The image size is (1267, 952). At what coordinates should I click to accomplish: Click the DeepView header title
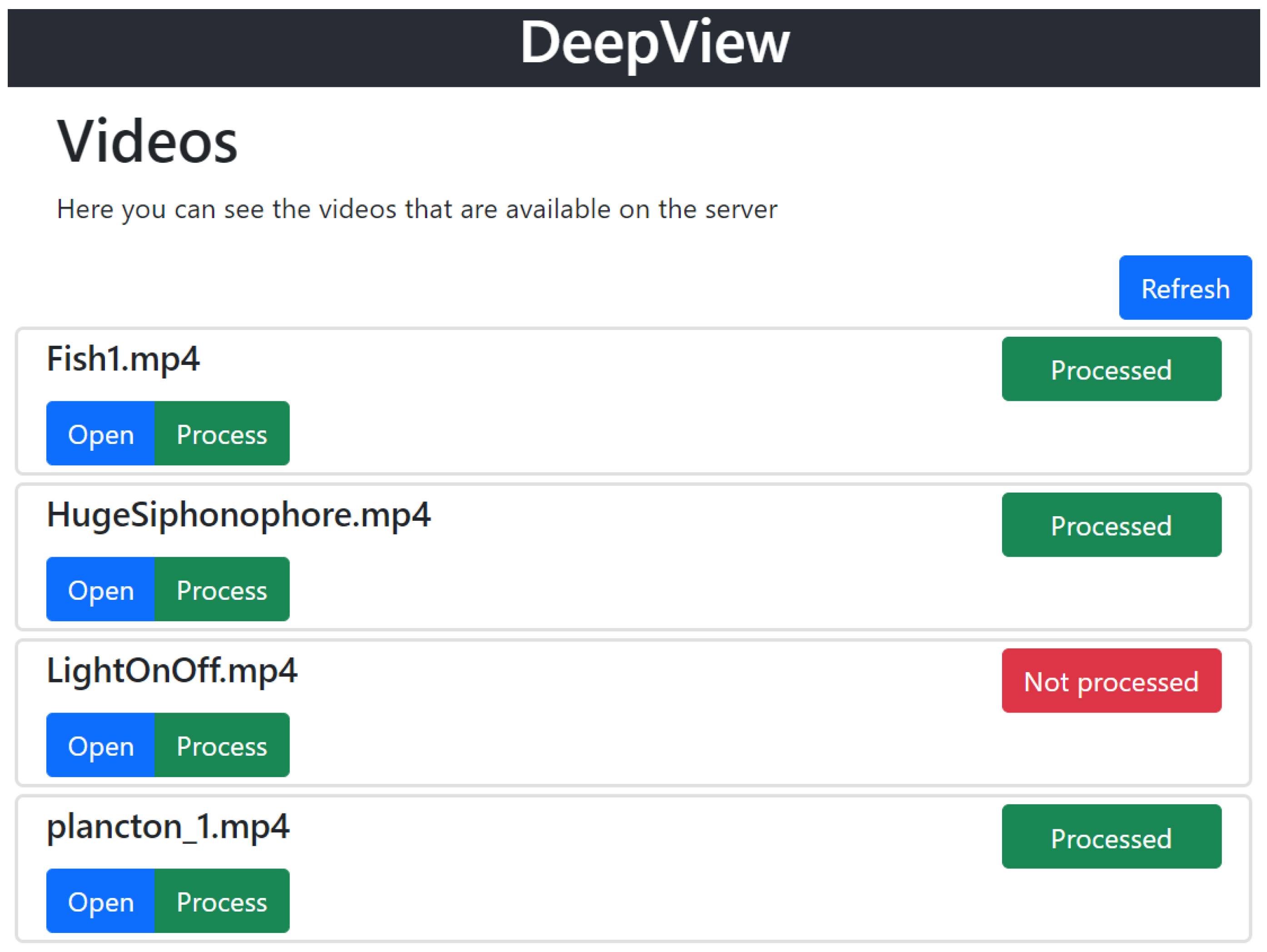coord(654,43)
